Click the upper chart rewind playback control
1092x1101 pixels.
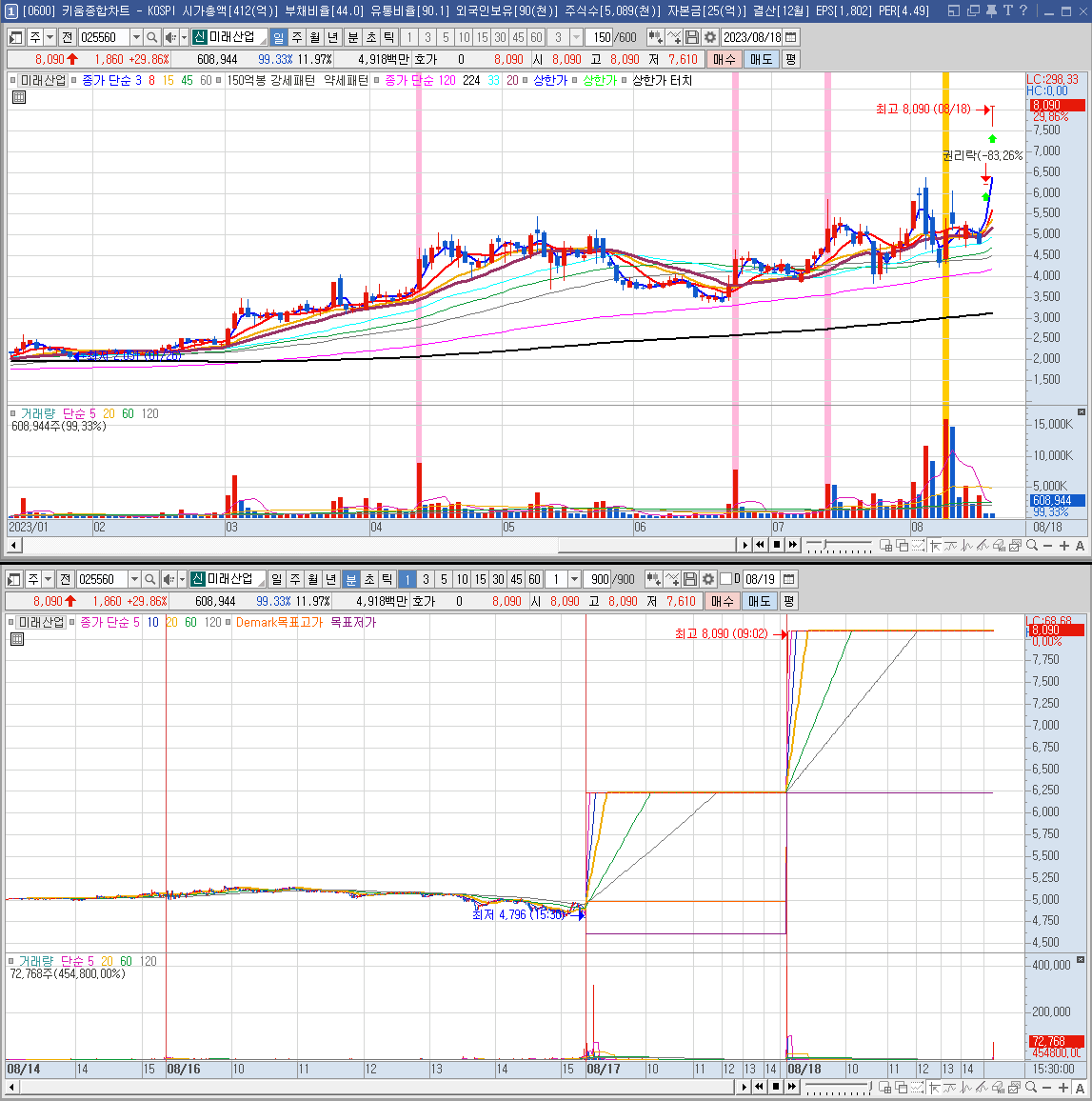click(x=761, y=545)
